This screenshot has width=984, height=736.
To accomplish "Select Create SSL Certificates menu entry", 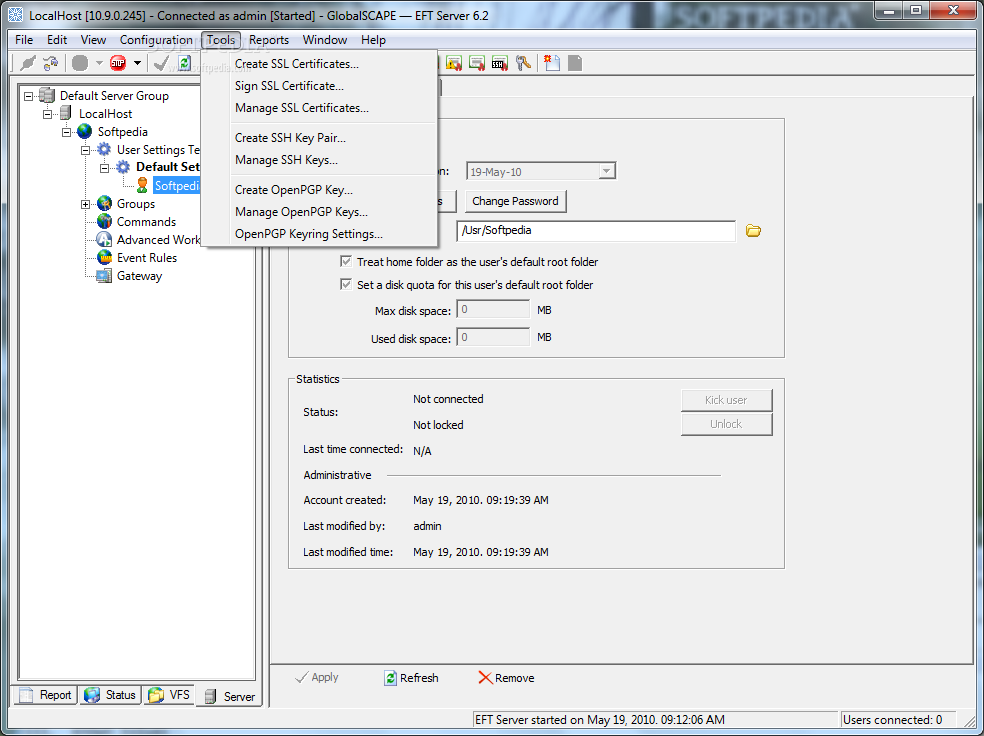I will [319, 64].
